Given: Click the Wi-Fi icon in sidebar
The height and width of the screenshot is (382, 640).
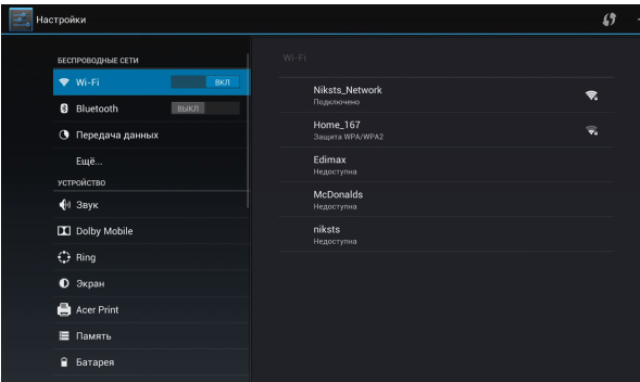Looking at the screenshot, I should point(64,82).
